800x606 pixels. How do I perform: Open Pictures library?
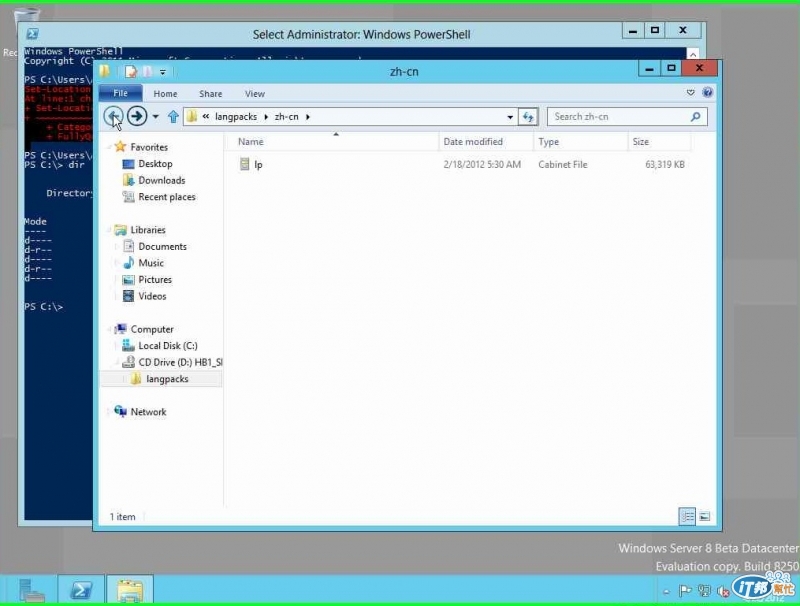click(x=155, y=280)
